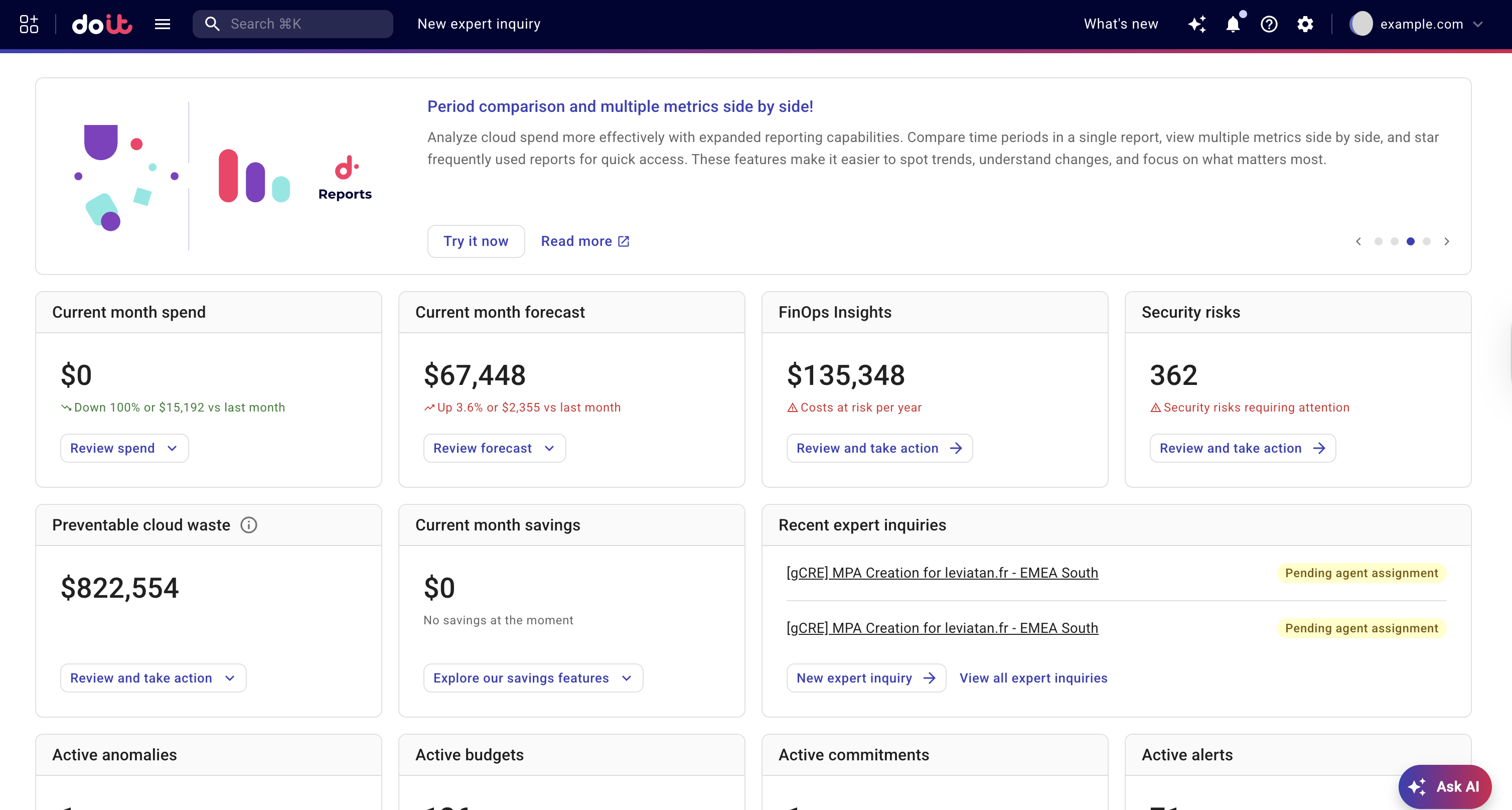Open the DoiT app switcher grid icon
The width and height of the screenshot is (1512, 810).
pyautogui.click(x=28, y=24)
